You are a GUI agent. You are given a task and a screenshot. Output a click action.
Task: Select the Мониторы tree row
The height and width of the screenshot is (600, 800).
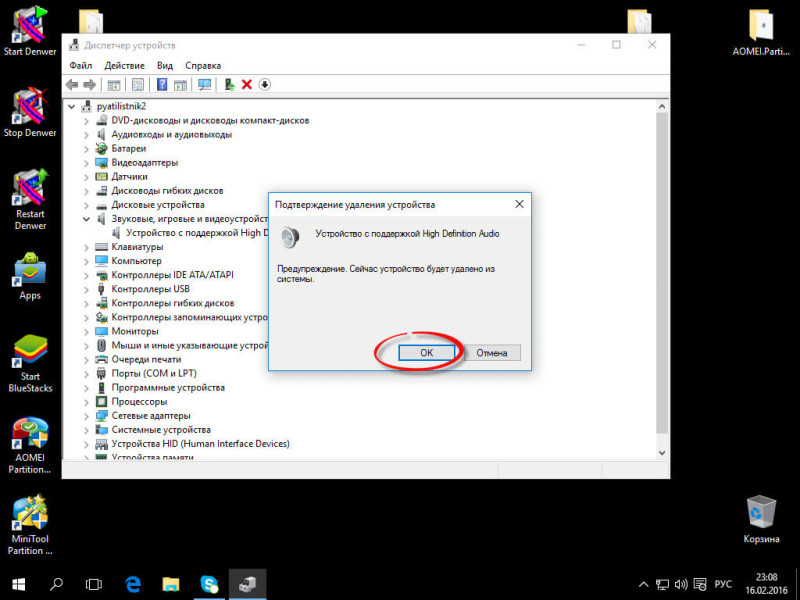135,332
